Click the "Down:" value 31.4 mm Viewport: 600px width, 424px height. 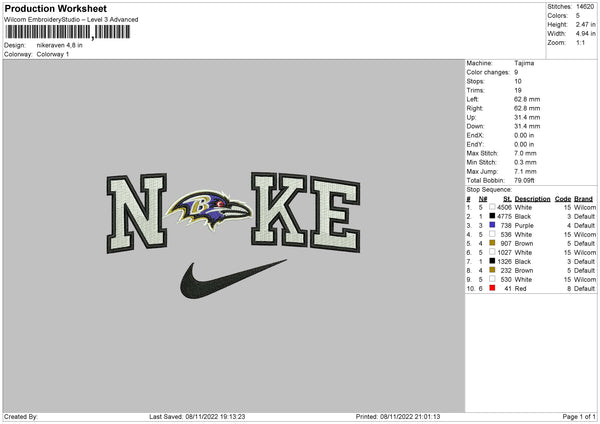[527, 126]
